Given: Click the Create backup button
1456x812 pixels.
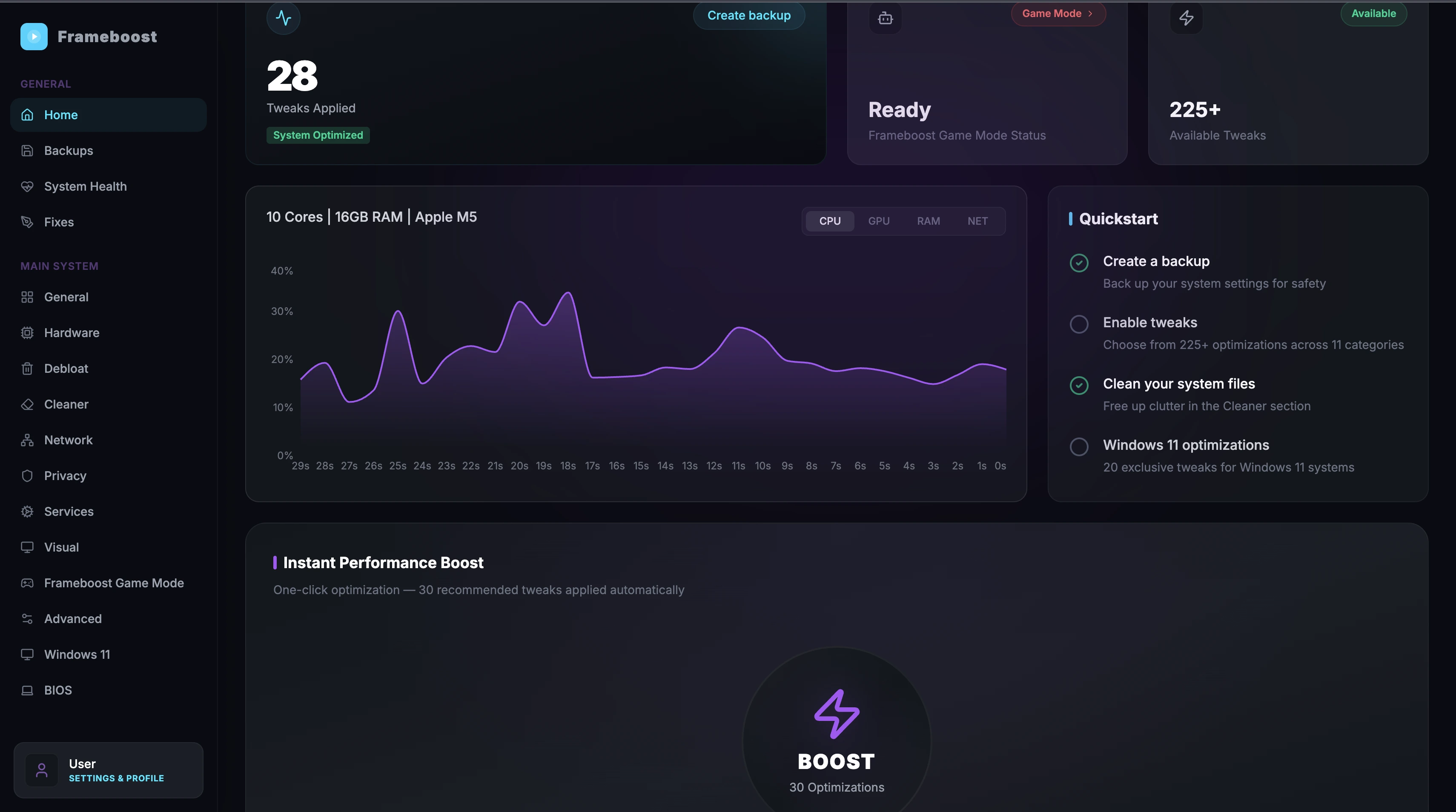Looking at the screenshot, I should (x=749, y=15).
